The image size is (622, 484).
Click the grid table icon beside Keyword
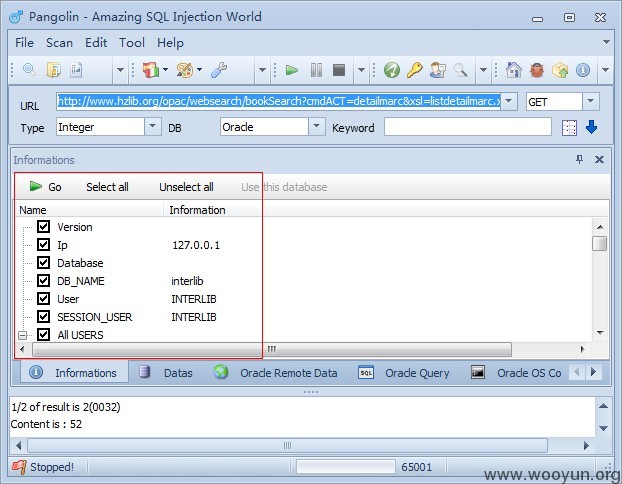[569, 128]
